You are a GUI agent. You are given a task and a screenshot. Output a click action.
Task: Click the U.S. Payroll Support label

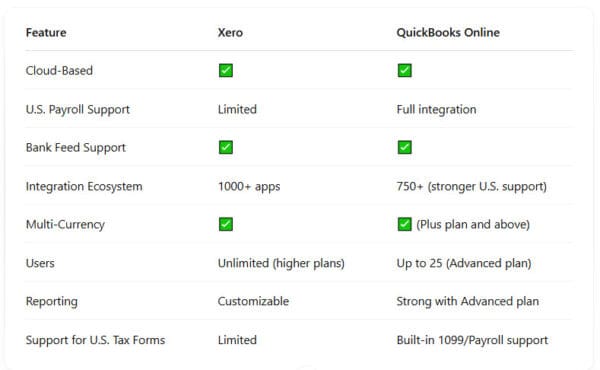pyautogui.click(x=78, y=110)
